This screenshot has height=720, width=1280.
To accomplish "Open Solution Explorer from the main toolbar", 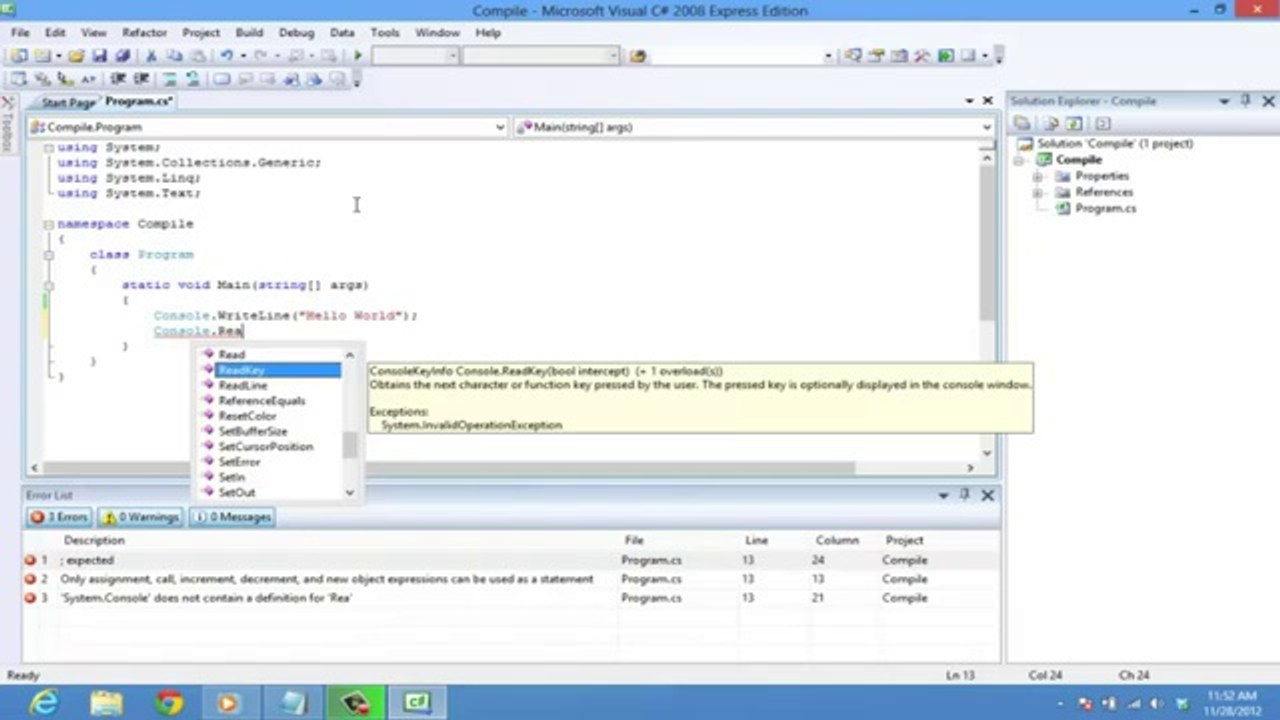I will [853, 56].
